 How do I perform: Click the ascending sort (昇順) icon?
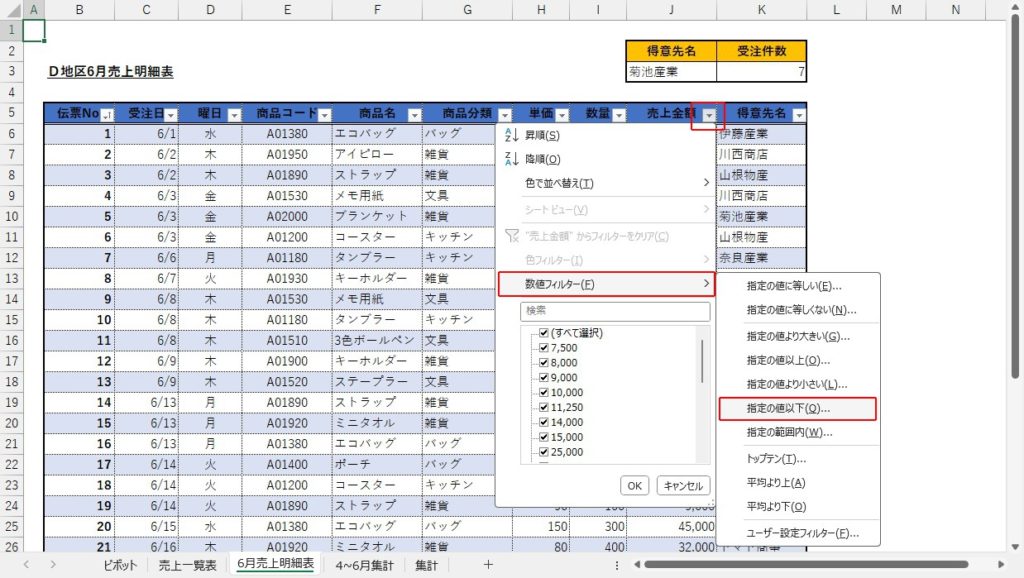click(512, 135)
